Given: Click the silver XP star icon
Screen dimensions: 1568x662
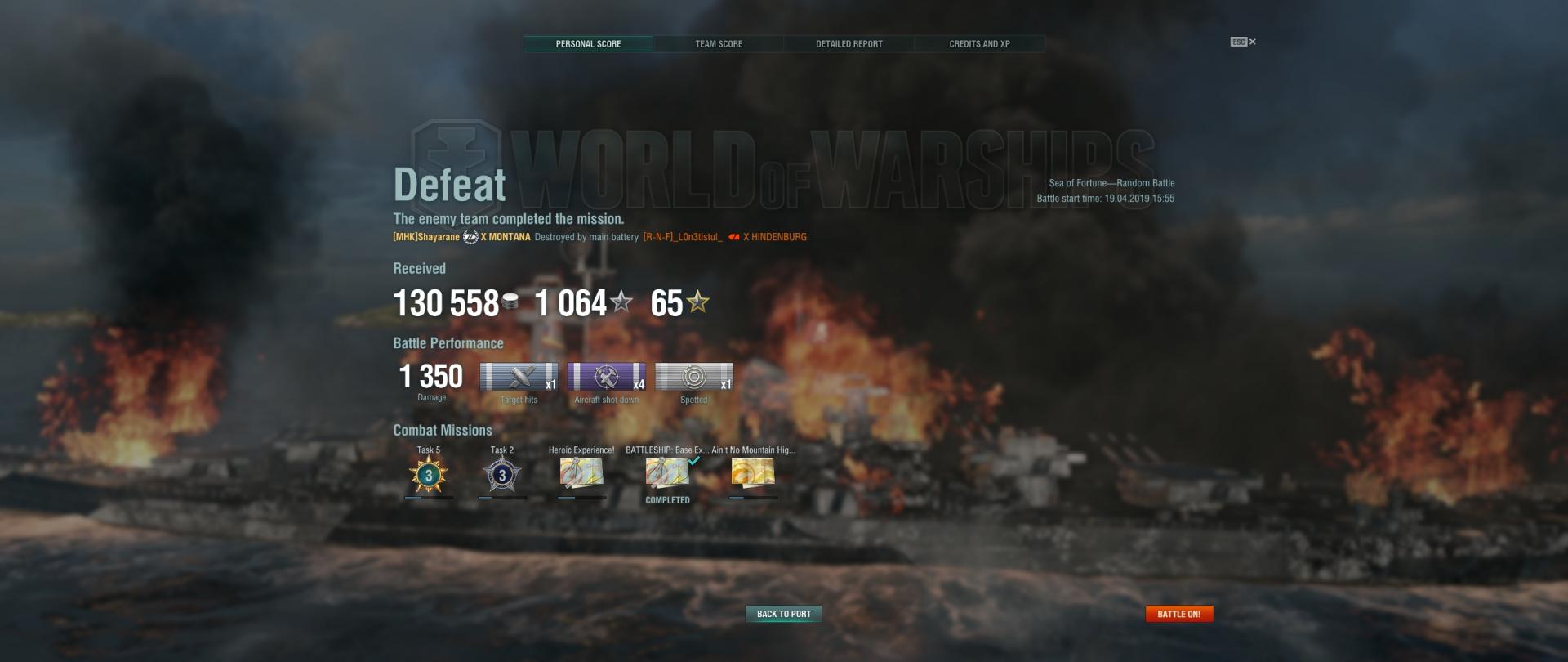Looking at the screenshot, I should [x=621, y=302].
